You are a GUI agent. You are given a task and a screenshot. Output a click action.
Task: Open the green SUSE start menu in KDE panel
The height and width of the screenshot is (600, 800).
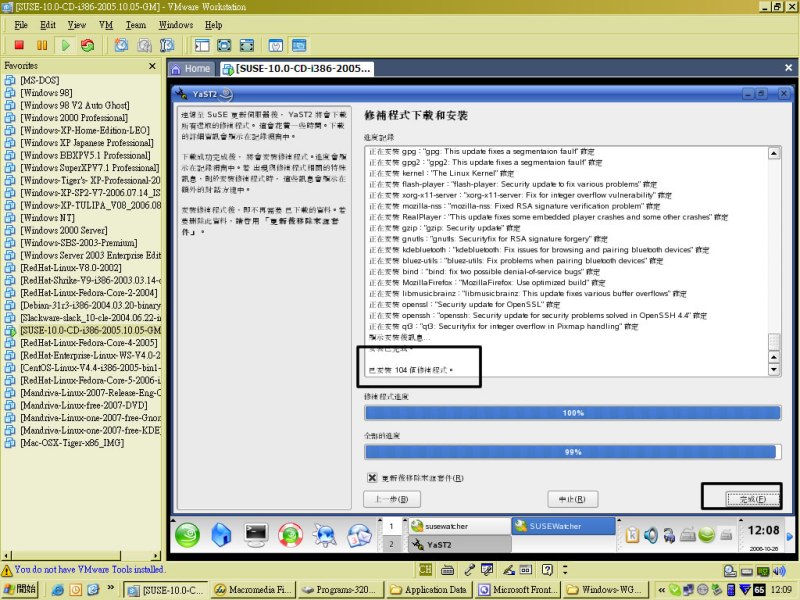[187, 535]
